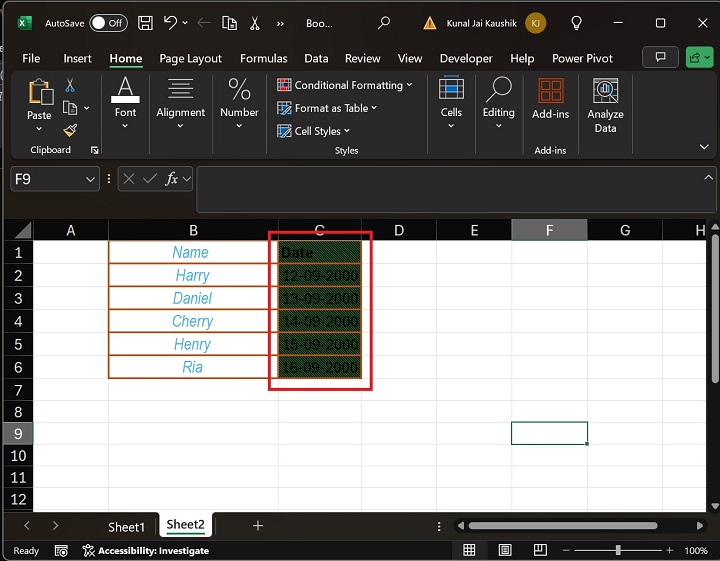720x561 pixels.
Task: Select cell B4 containing Cherry
Action: point(192,321)
